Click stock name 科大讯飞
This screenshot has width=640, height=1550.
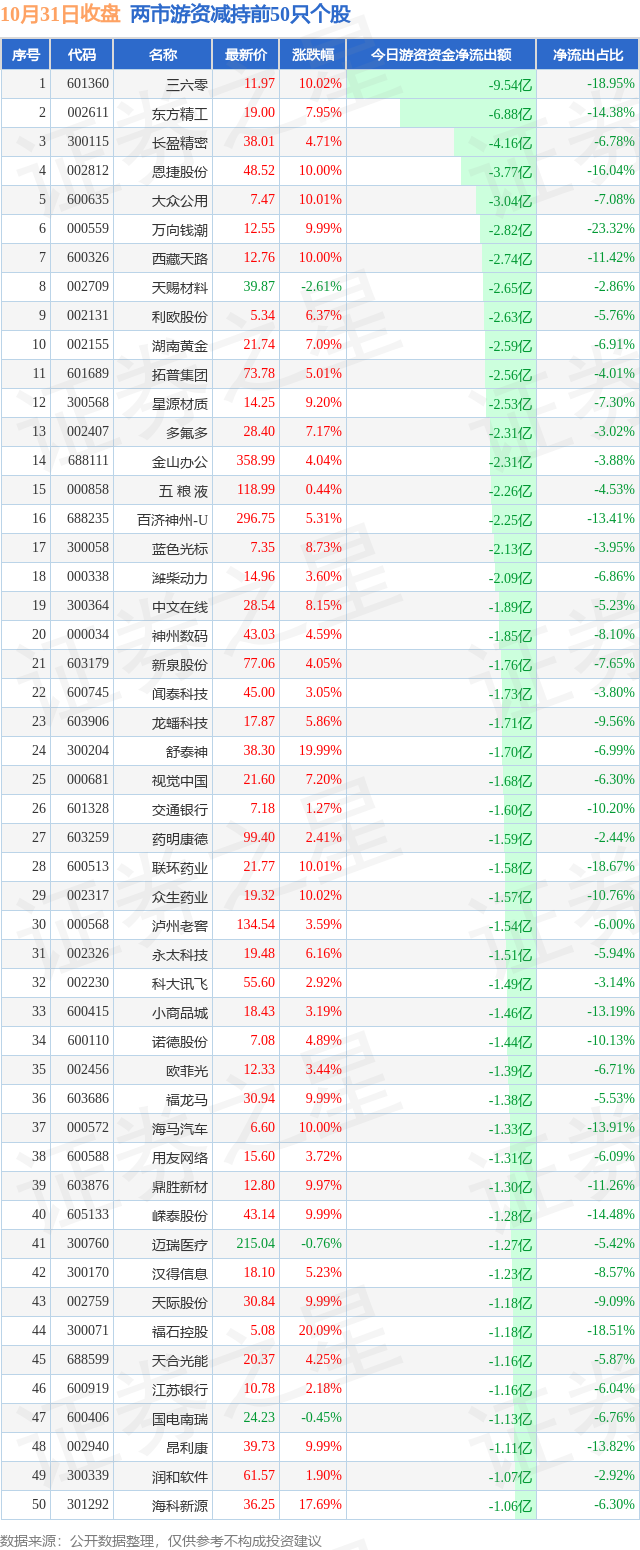coord(180,983)
